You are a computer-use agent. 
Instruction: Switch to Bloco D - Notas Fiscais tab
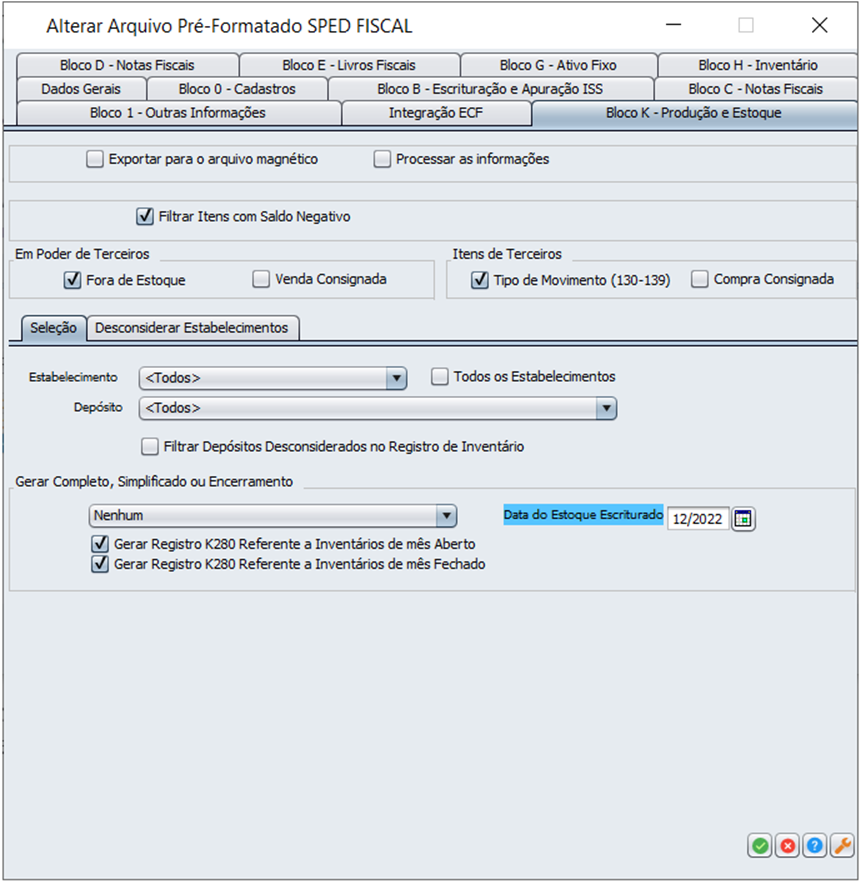click(127, 65)
